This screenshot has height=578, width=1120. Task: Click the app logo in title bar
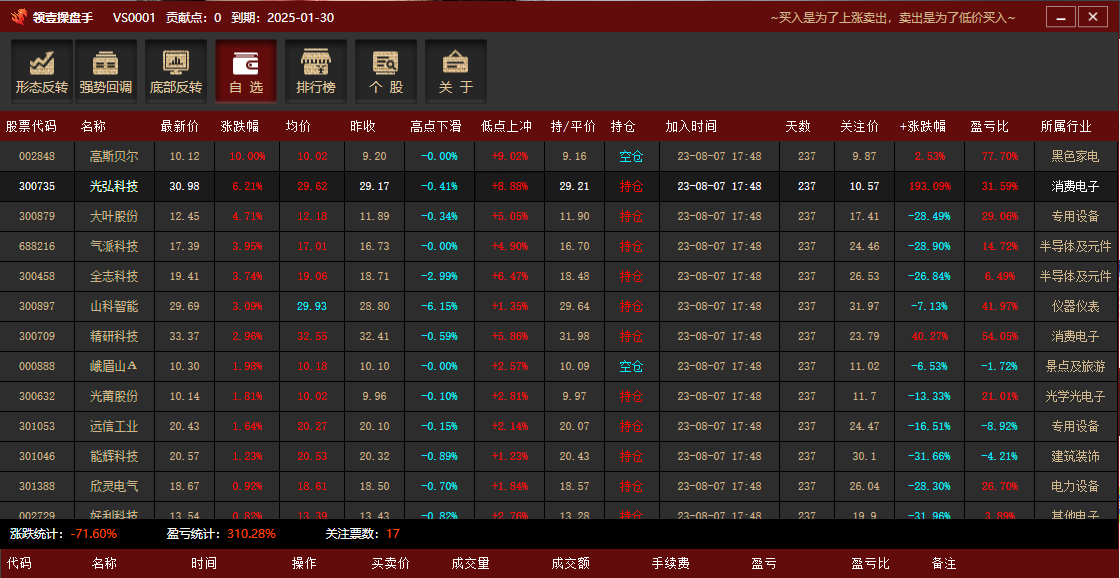pos(18,17)
